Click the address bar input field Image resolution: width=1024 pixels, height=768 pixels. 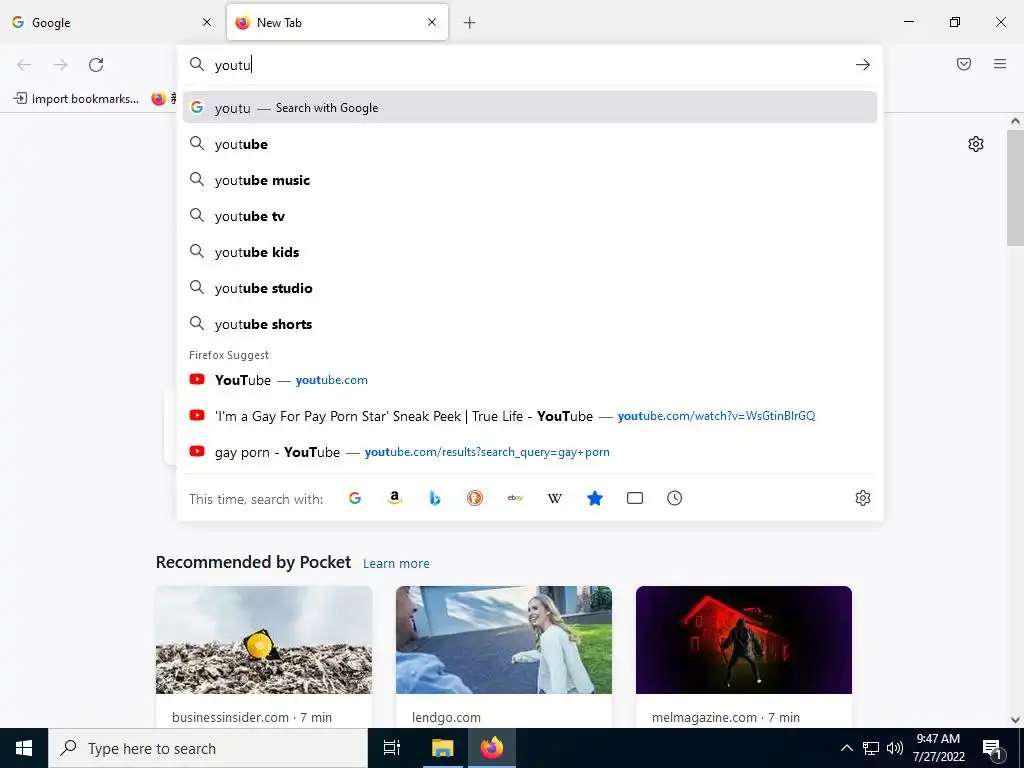[x=529, y=65]
